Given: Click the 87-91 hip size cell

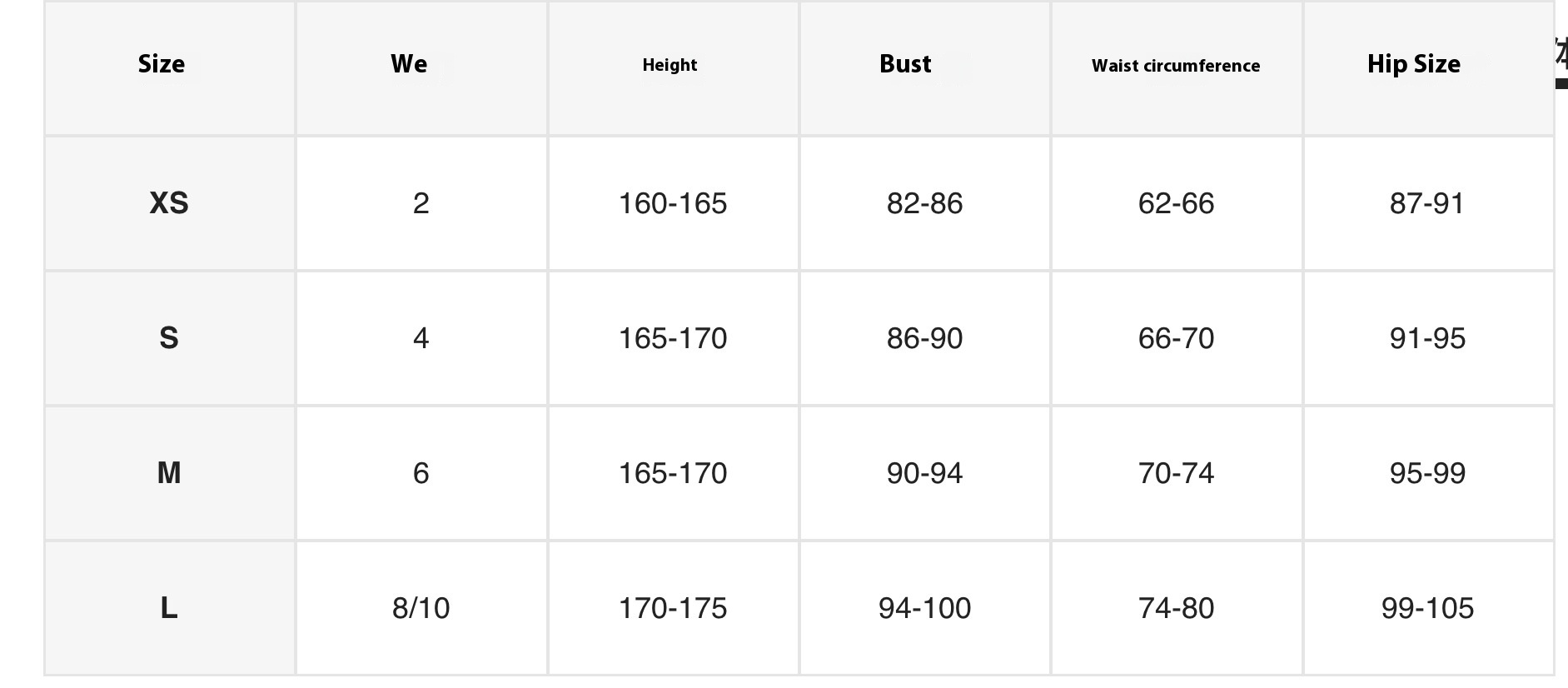Looking at the screenshot, I should tap(1427, 203).
